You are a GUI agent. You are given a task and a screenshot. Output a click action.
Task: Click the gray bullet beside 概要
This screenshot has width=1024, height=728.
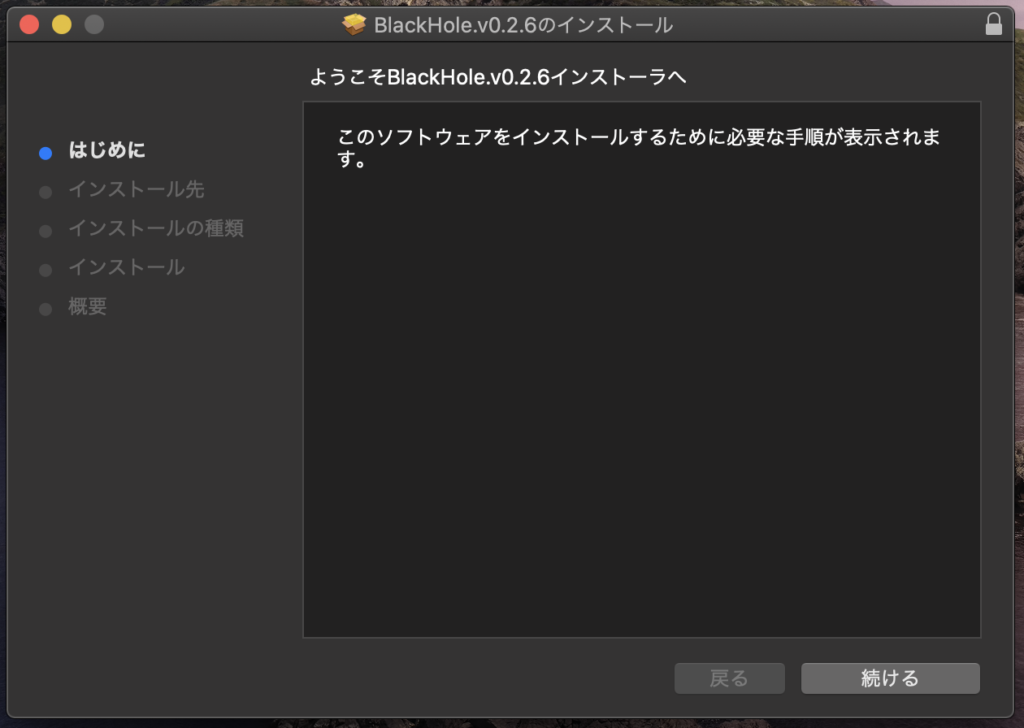click(x=45, y=309)
